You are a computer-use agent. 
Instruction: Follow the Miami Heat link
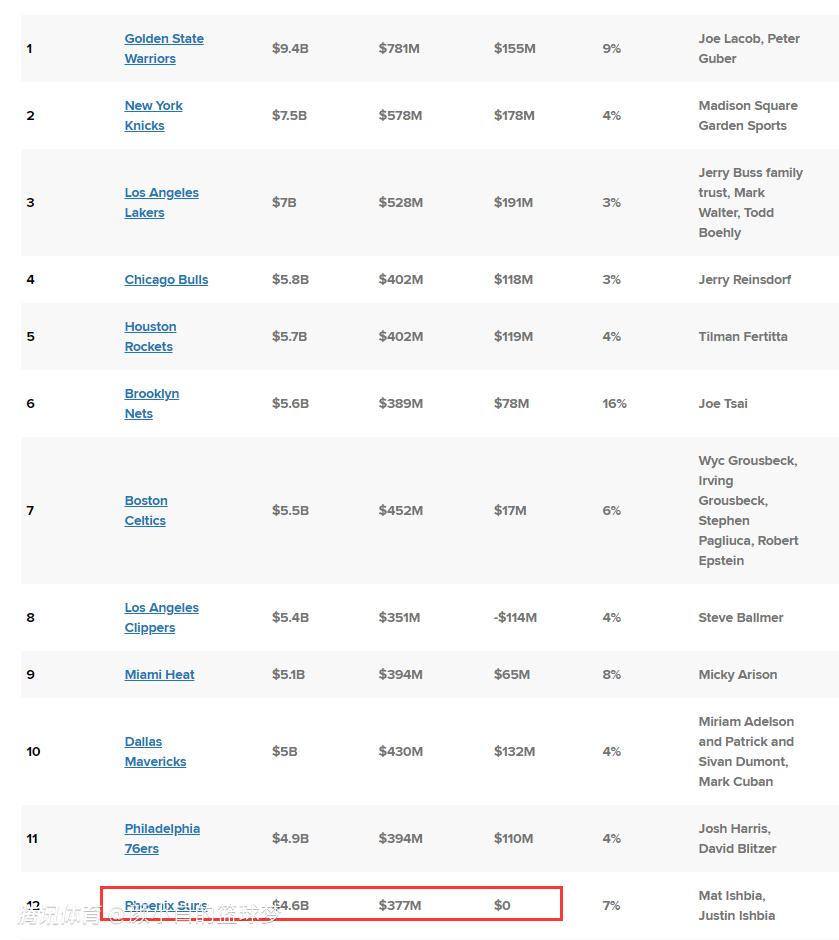159,675
